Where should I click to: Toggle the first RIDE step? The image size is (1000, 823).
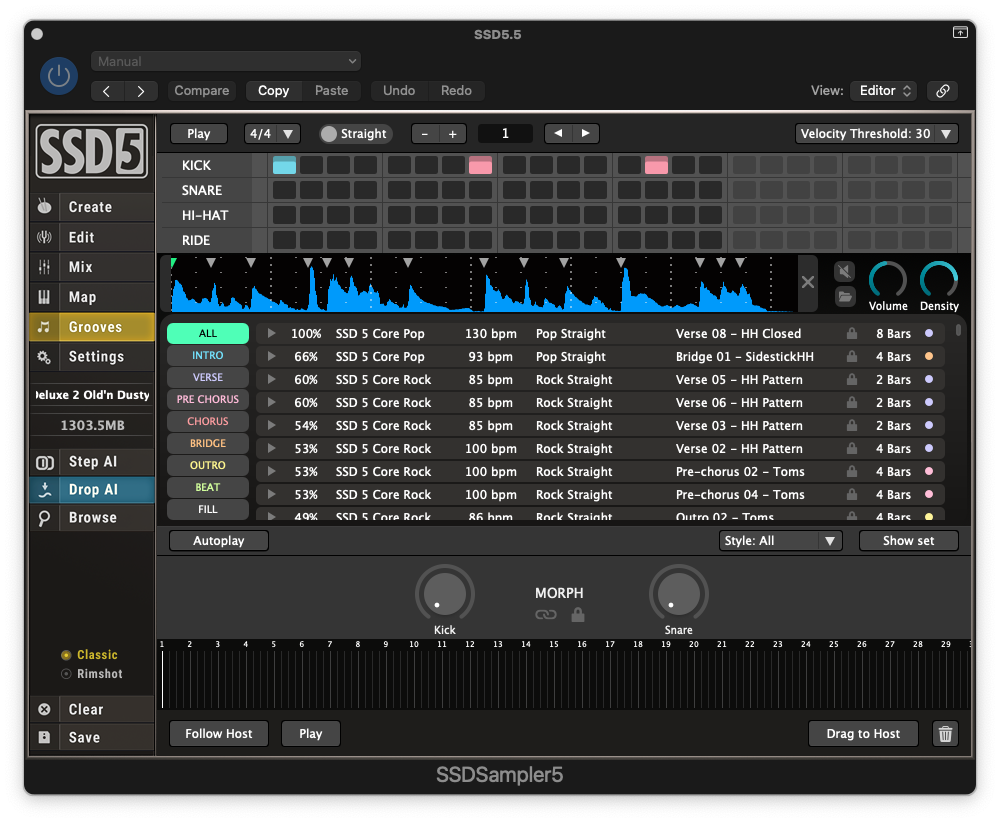pyautogui.click(x=284, y=240)
